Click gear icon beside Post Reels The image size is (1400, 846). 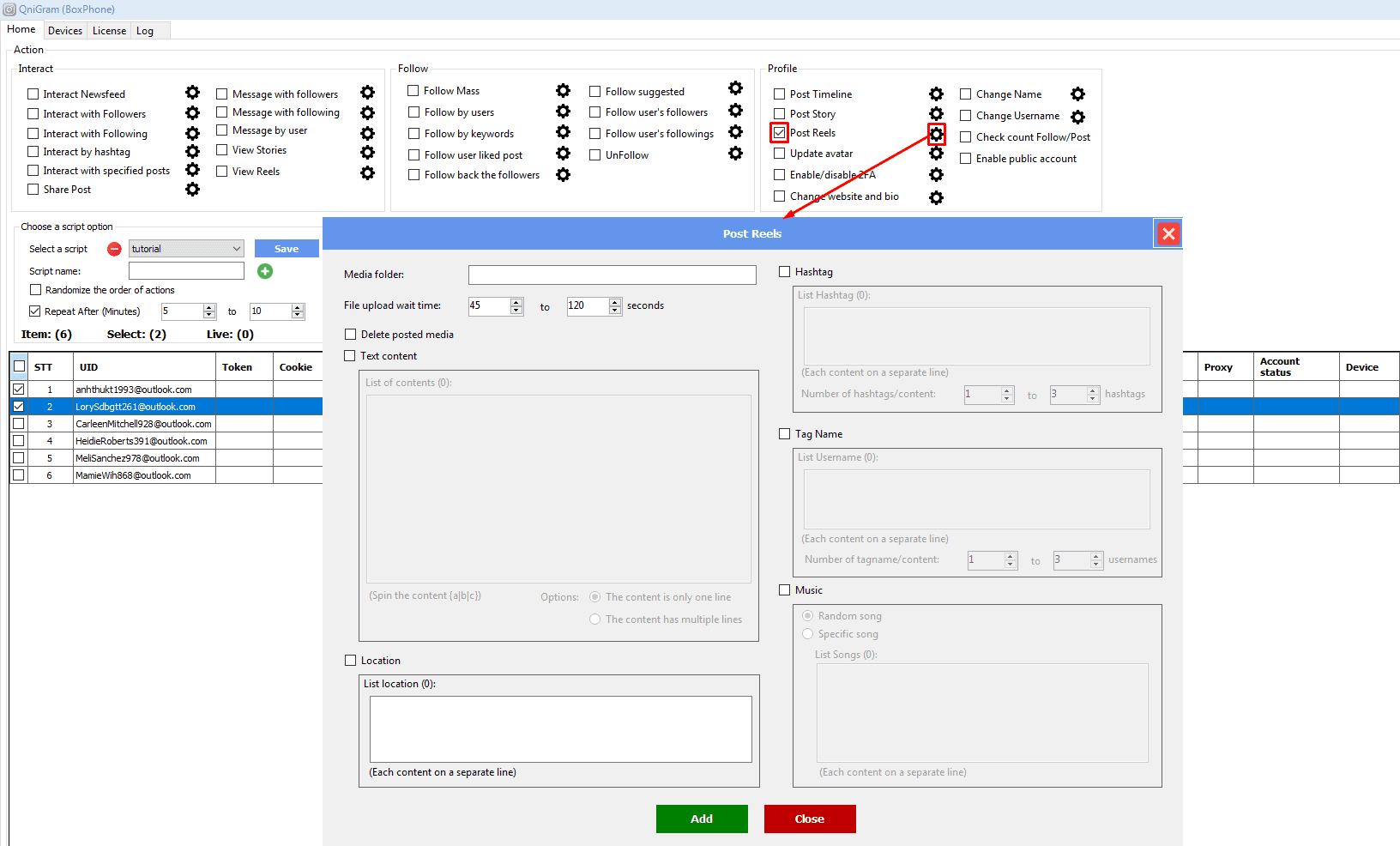[x=936, y=134]
